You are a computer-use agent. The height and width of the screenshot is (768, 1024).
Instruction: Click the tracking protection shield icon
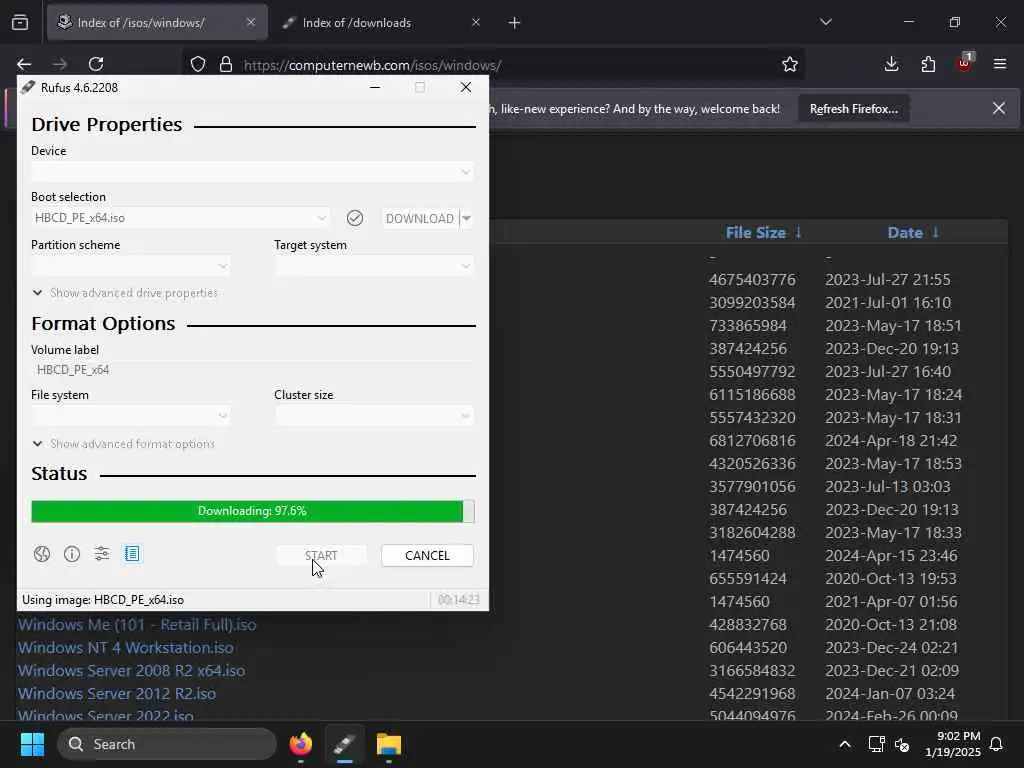(x=198, y=64)
